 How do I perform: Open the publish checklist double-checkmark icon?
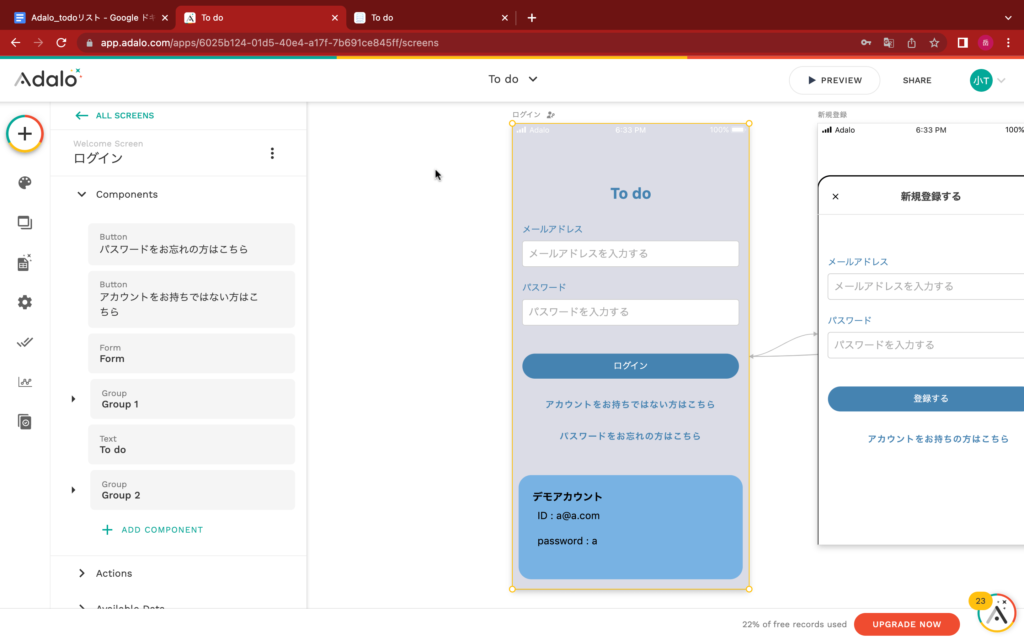point(24,342)
